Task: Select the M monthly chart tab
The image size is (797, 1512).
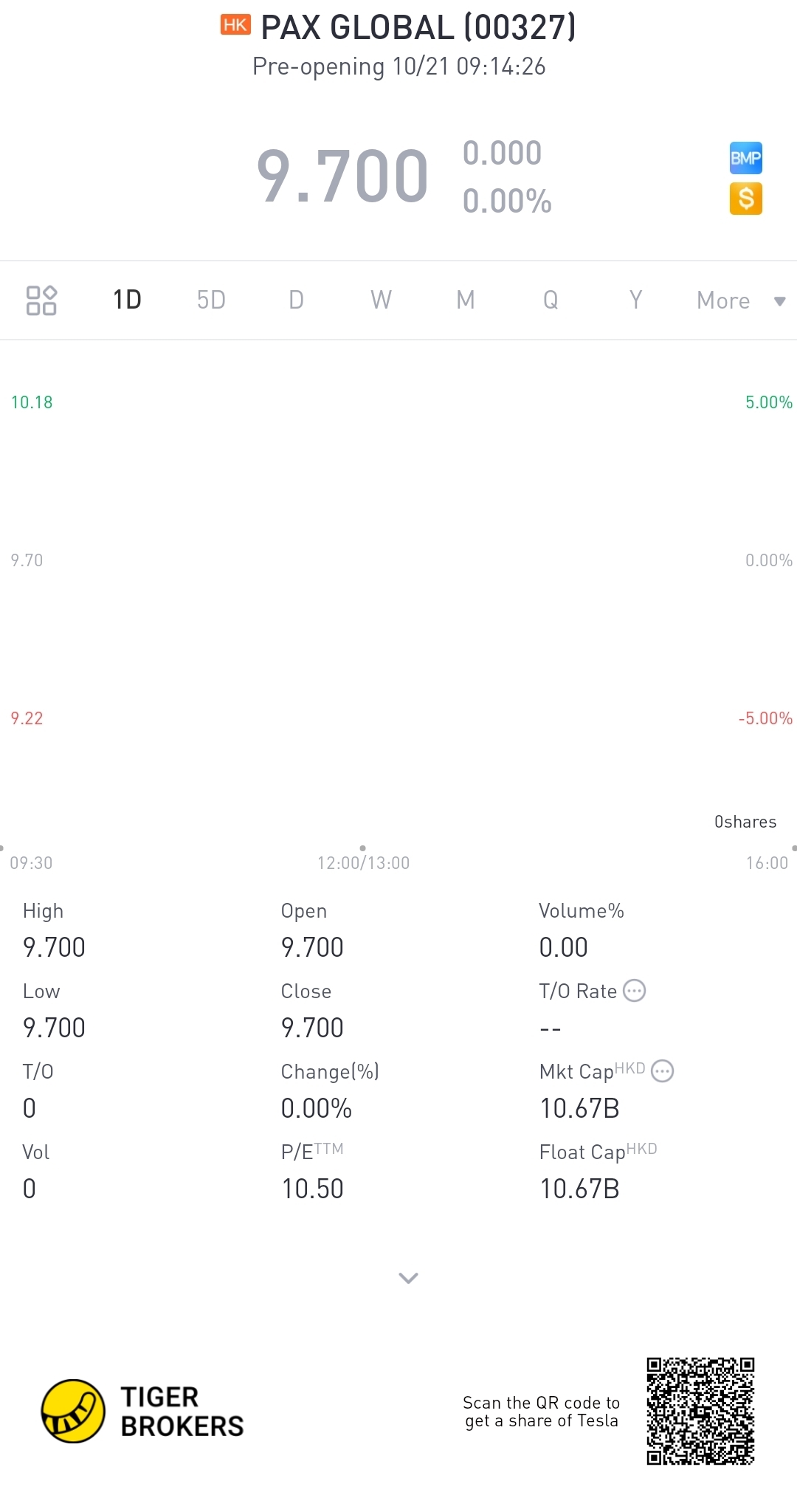Action: pyautogui.click(x=466, y=300)
